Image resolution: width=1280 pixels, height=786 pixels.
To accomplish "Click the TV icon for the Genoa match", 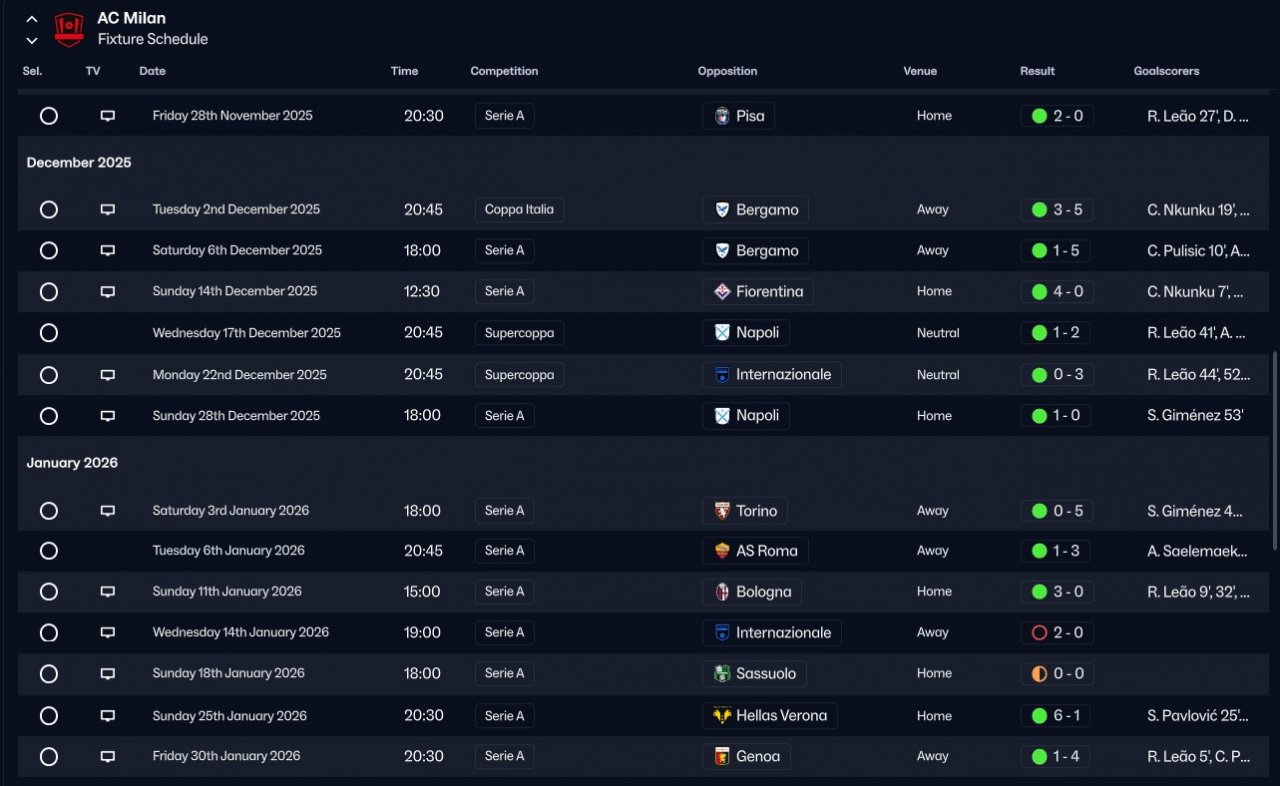I will pos(107,757).
